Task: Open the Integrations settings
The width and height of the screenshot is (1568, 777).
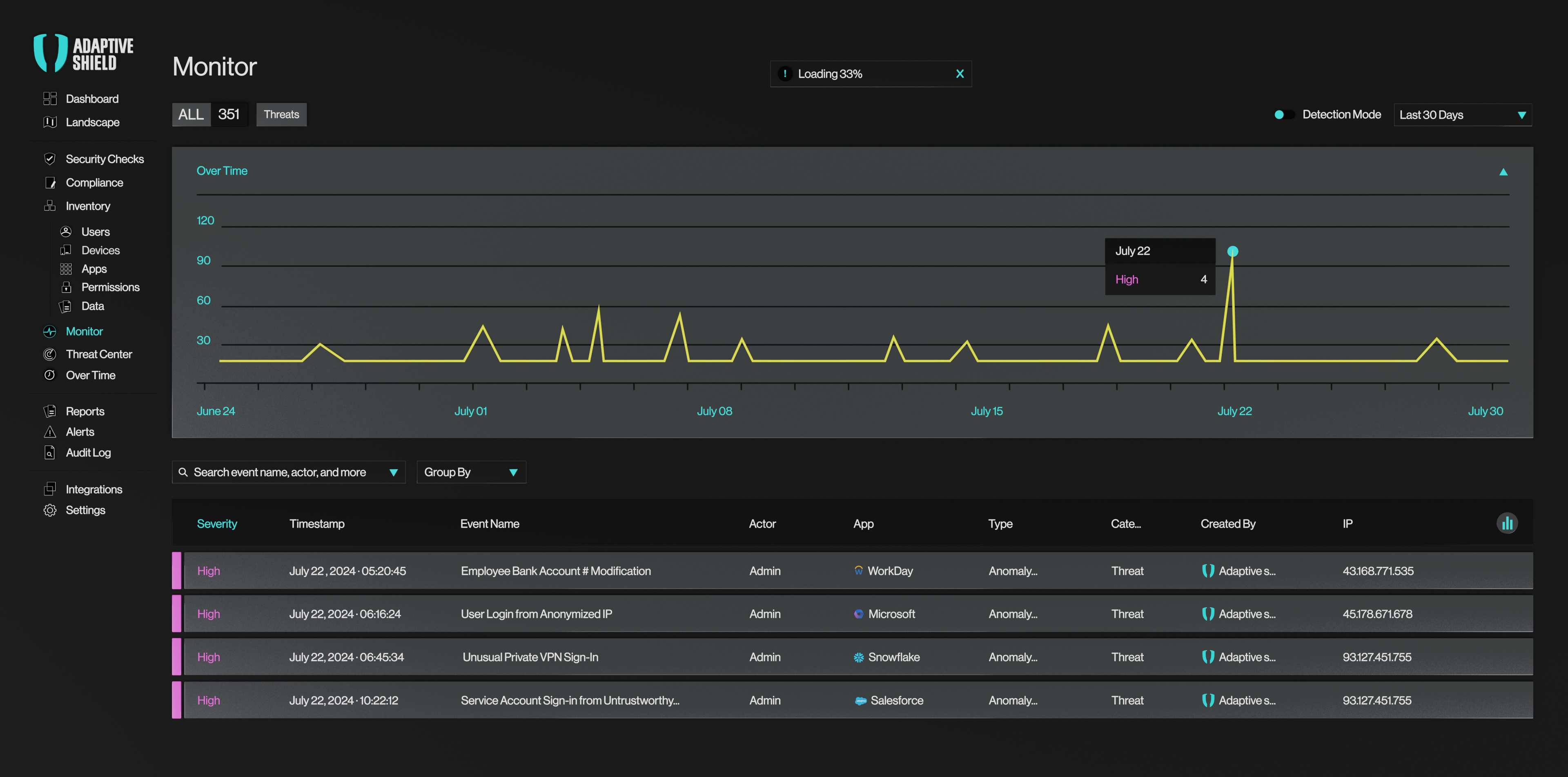Action: [x=94, y=490]
